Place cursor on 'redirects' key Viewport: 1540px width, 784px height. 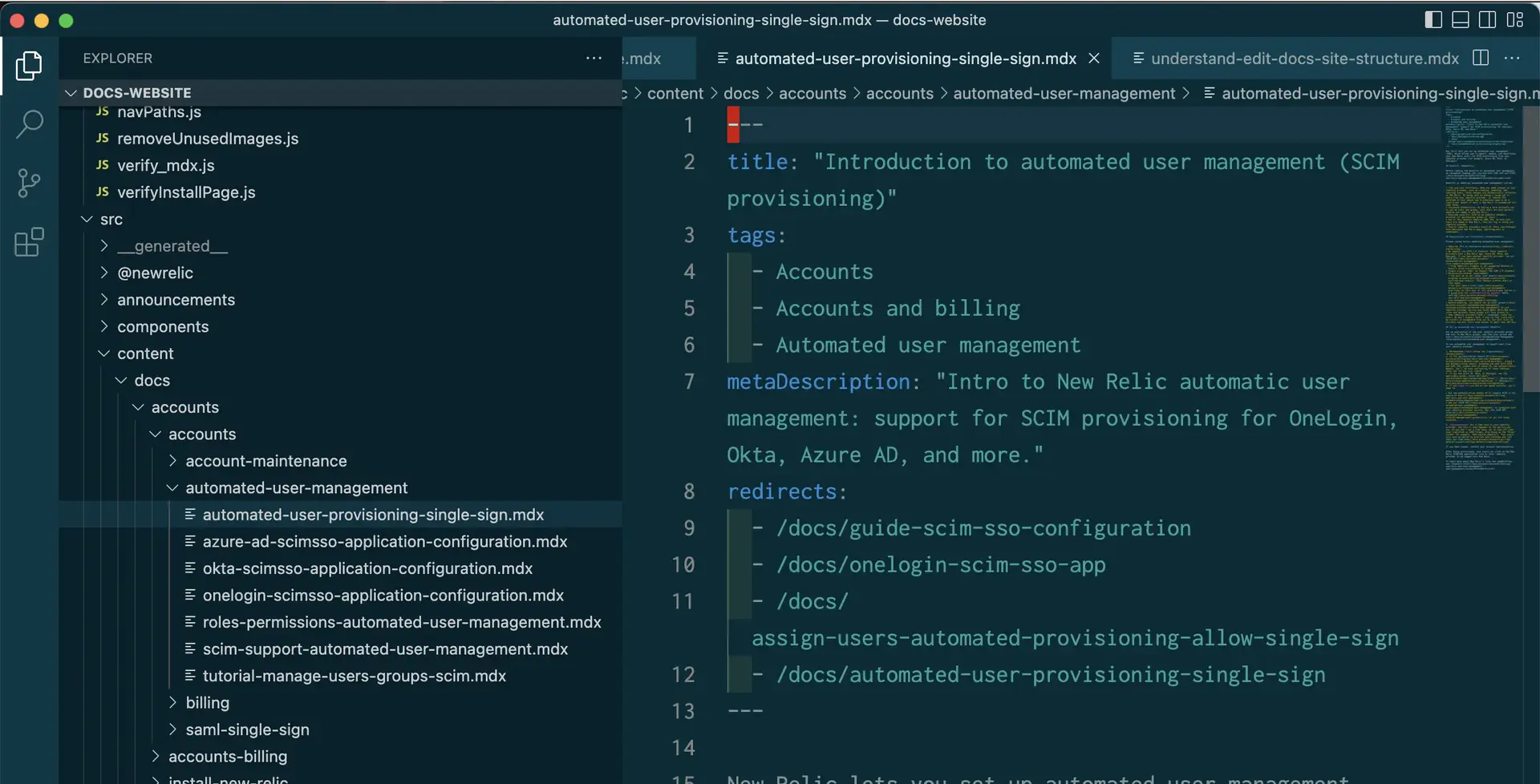[x=782, y=491]
